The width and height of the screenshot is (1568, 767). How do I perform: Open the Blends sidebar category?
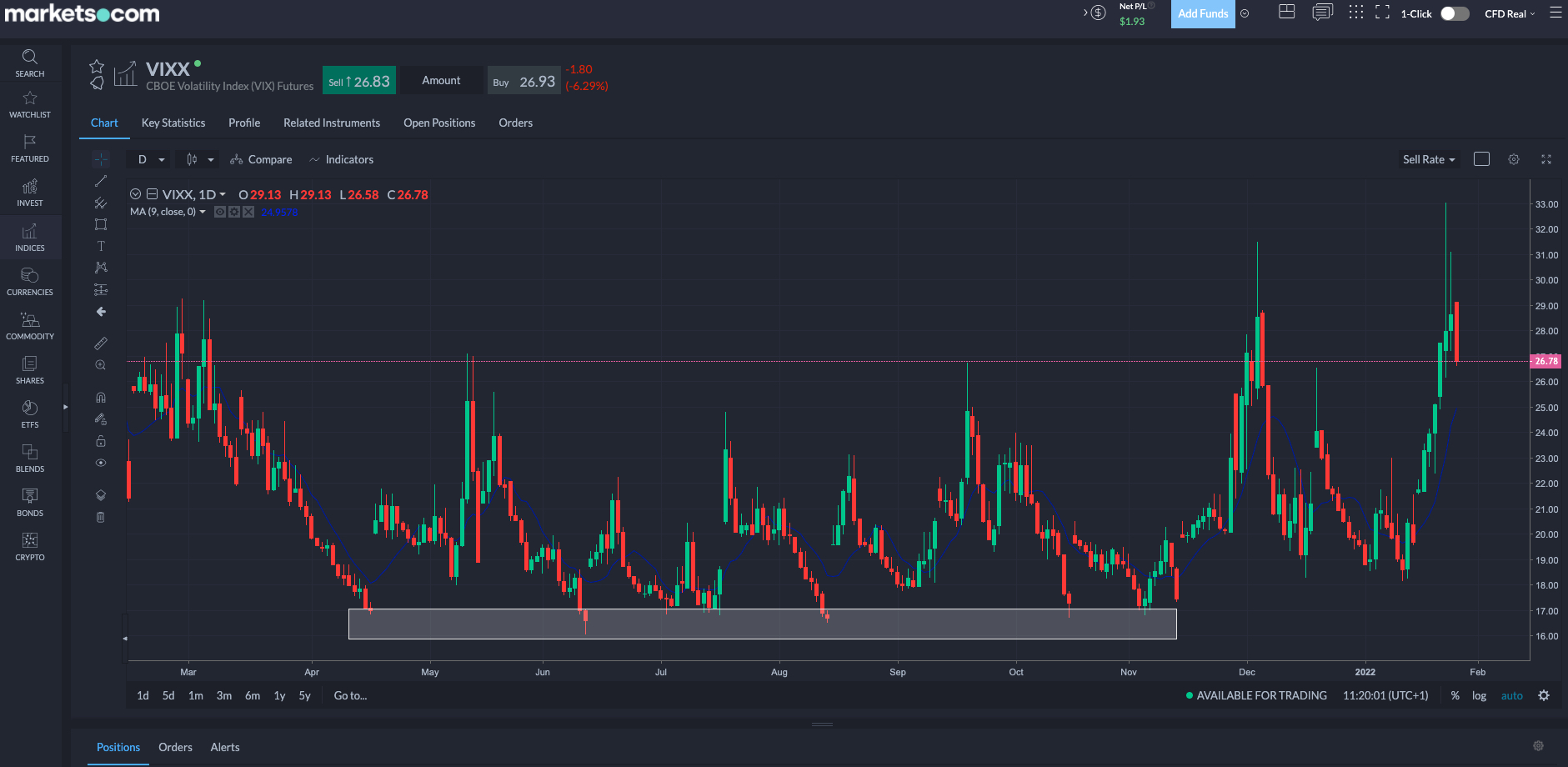tap(30, 459)
